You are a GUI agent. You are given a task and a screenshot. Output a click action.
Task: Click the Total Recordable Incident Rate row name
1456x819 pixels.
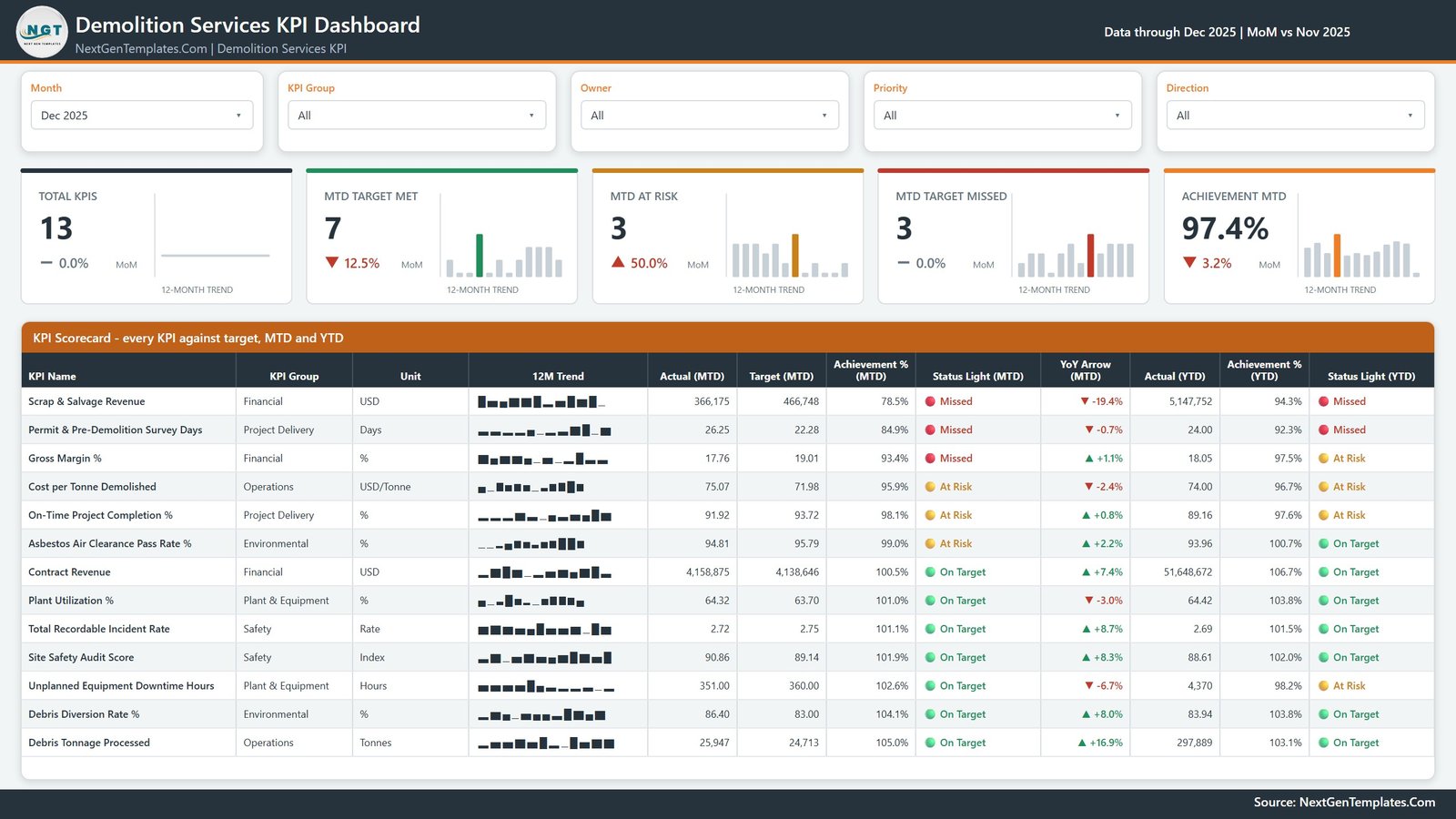(98, 629)
